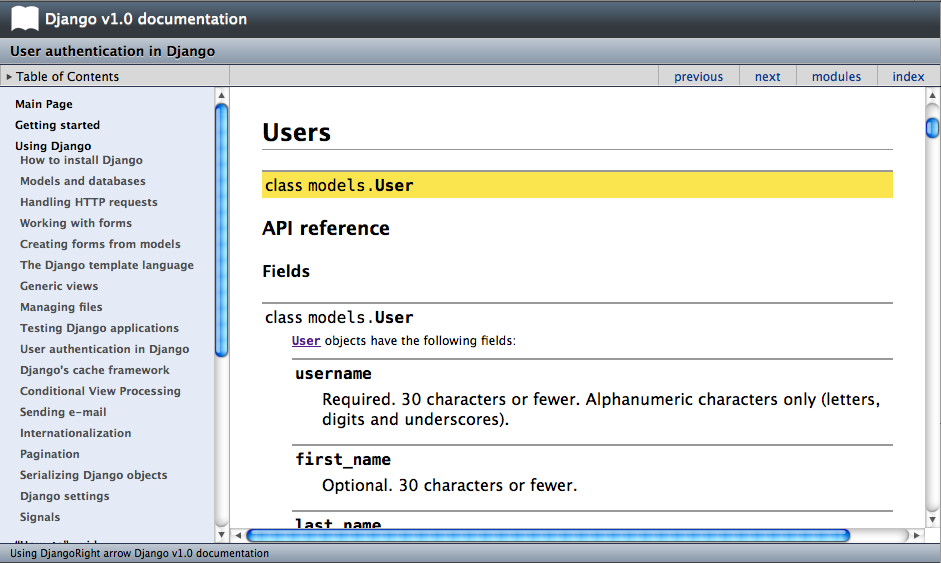Collapse the Table of Contents triangle
The width and height of the screenshot is (941, 563).
pyautogui.click(x=9, y=77)
